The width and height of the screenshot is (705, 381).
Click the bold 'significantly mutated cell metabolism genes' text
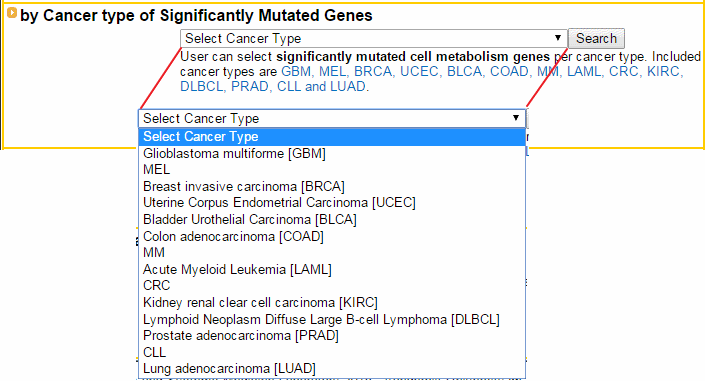pyautogui.click(x=413, y=57)
